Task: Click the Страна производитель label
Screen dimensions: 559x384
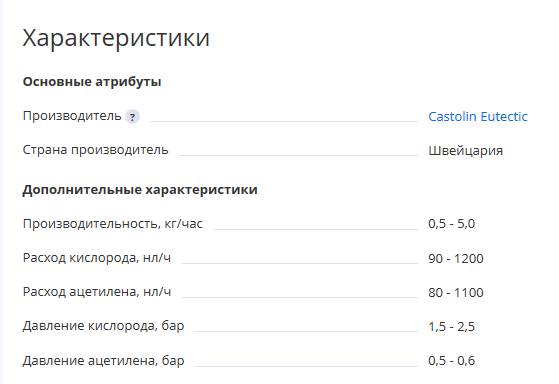Action: tap(96, 150)
